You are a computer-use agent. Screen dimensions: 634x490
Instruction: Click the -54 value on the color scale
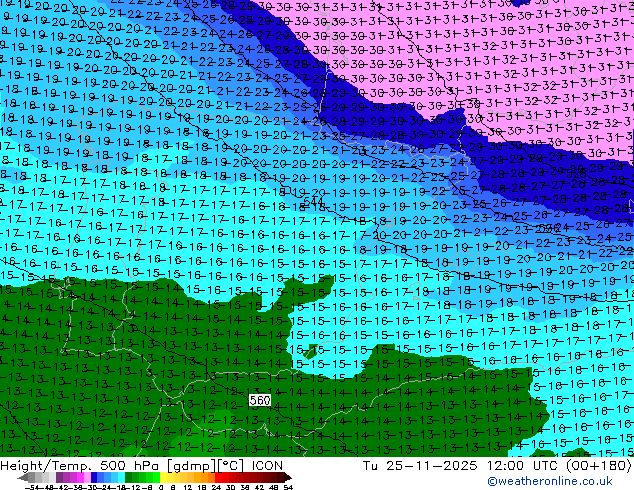[32, 488]
